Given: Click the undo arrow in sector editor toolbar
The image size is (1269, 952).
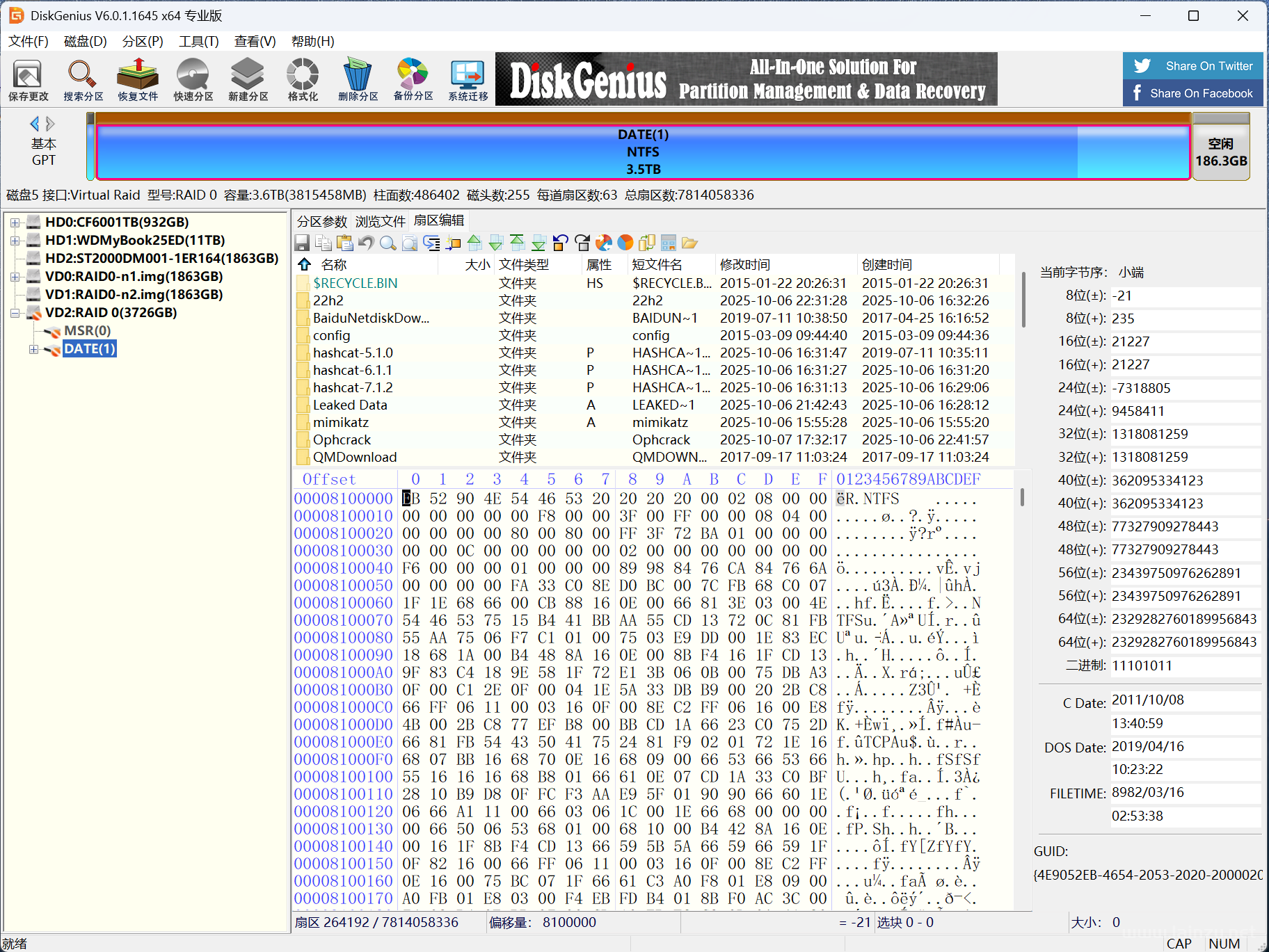Looking at the screenshot, I should tap(367, 243).
